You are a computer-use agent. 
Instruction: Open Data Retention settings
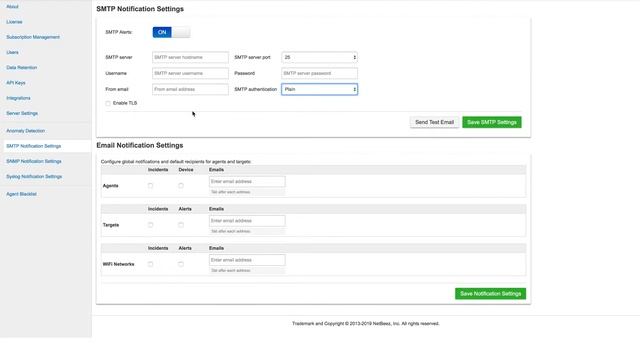point(22,68)
